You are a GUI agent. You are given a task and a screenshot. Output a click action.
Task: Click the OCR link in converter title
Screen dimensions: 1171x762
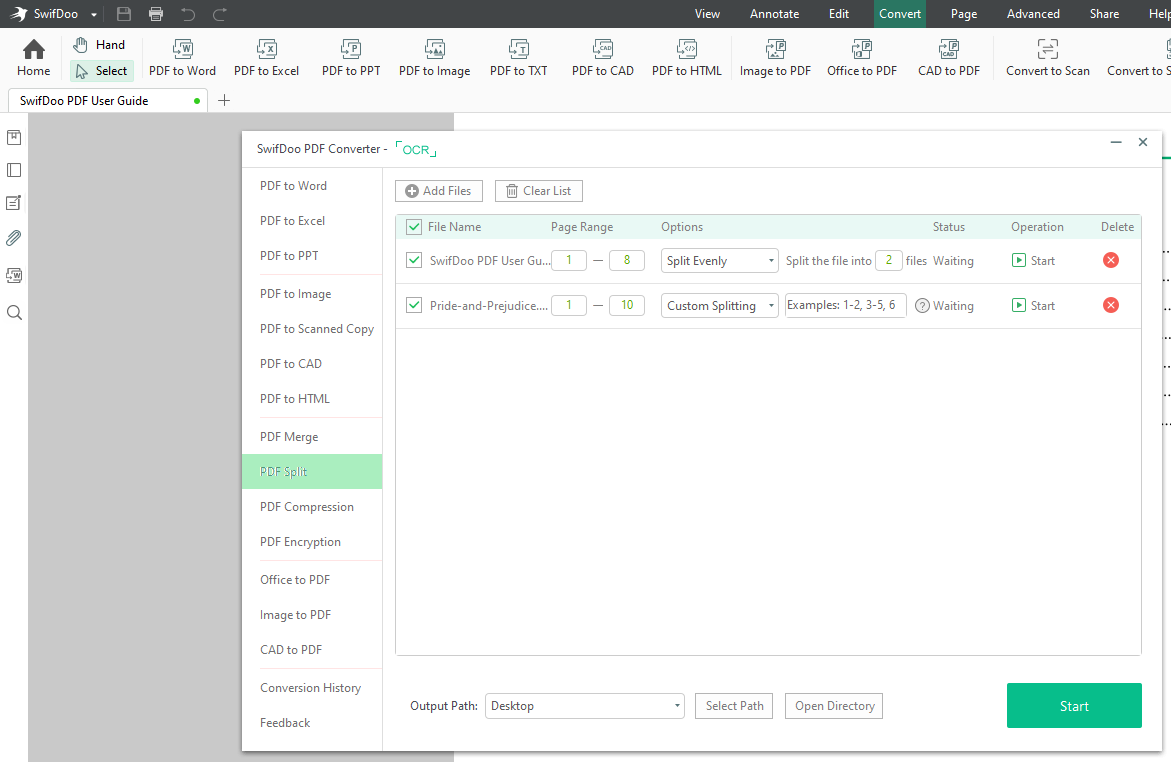click(416, 149)
